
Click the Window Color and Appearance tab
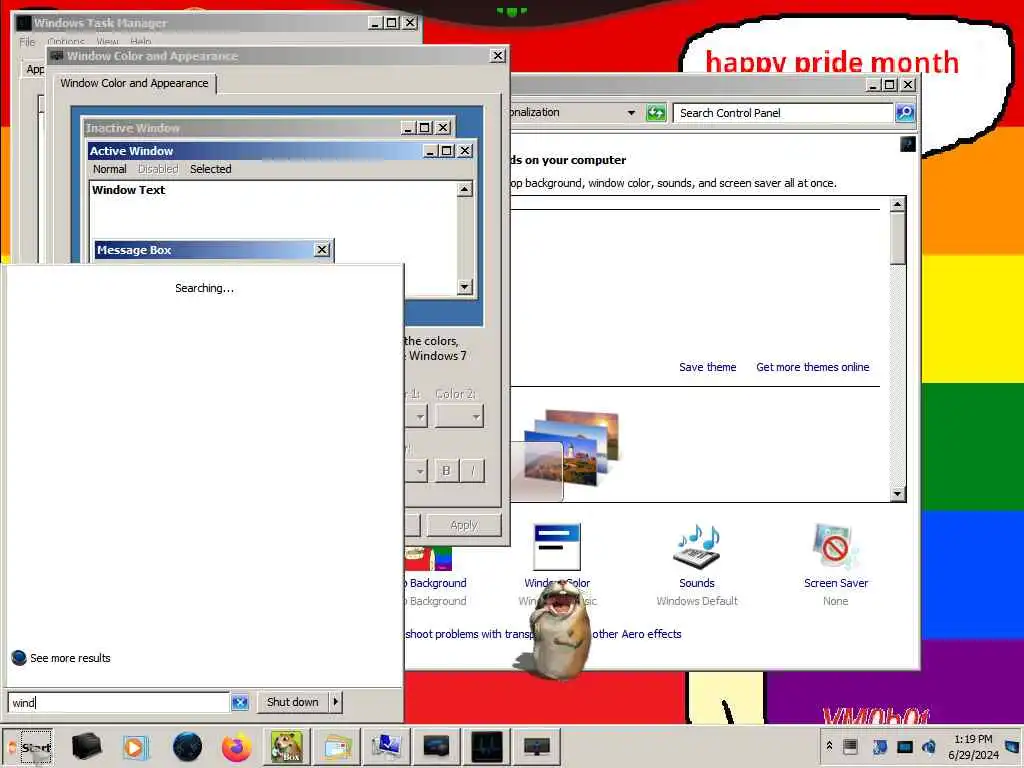(134, 83)
